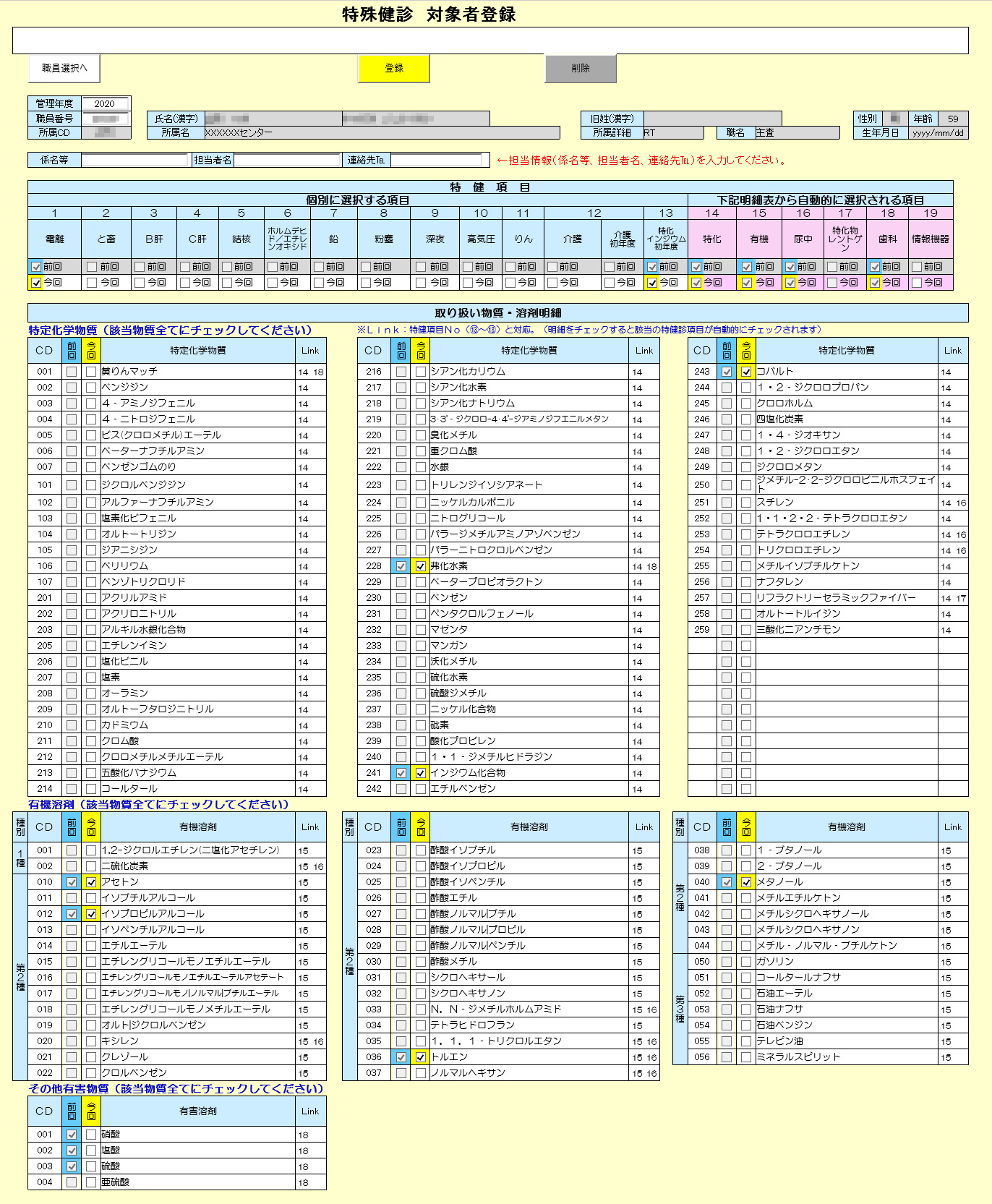992x1204 pixels.
Task: Check 高気圧 今回 checkbox
Action: [x=467, y=283]
